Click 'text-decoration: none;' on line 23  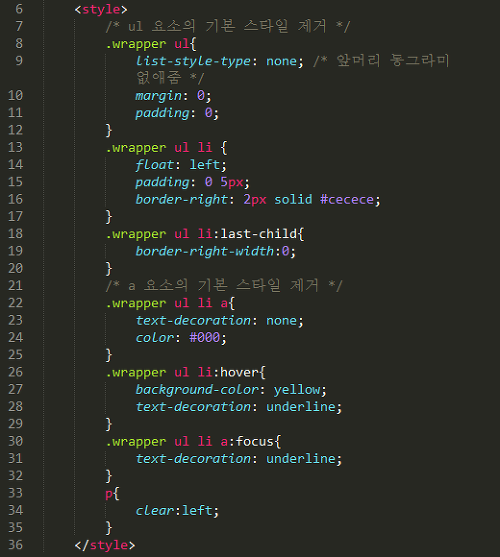click(x=219, y=321)
